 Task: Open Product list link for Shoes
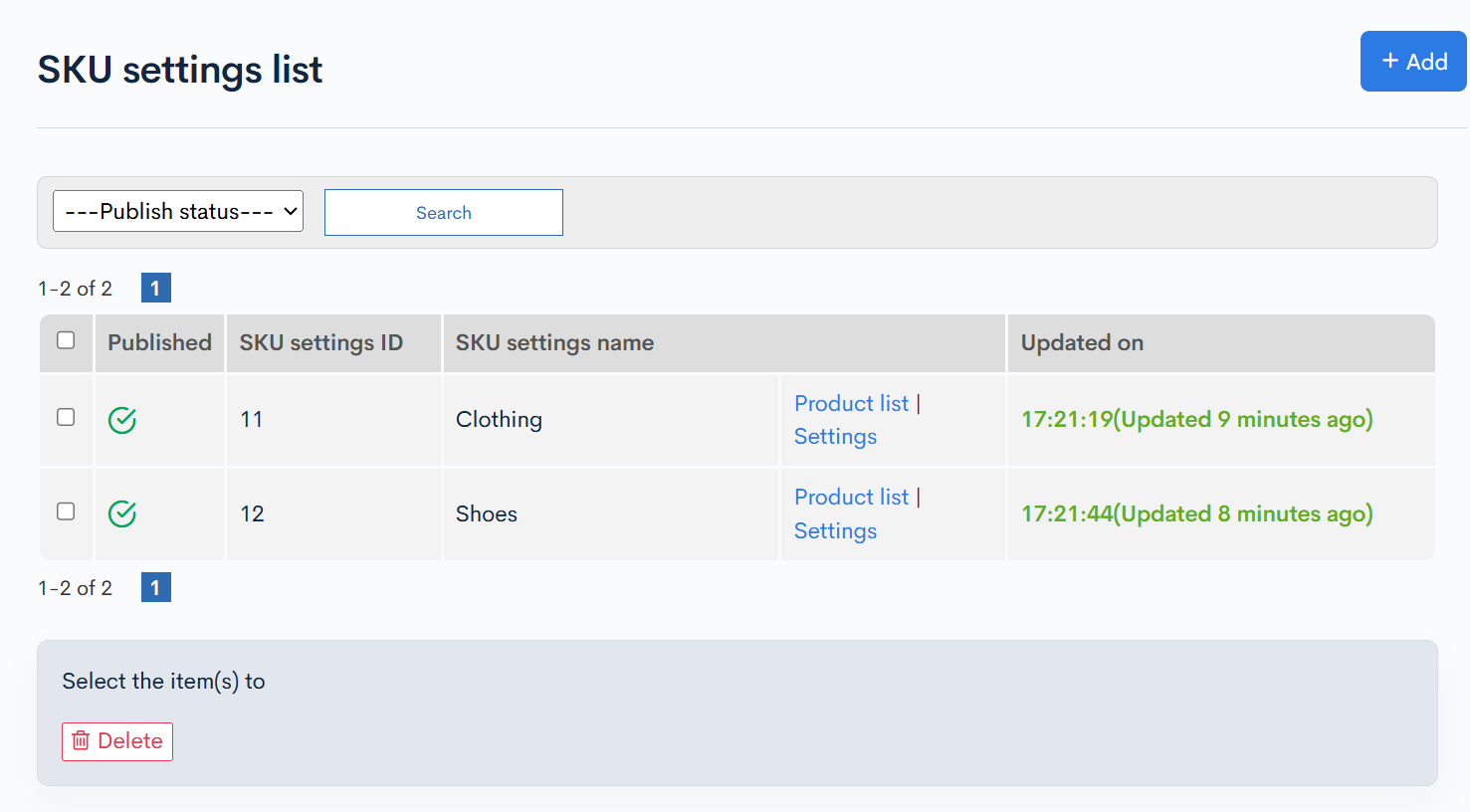pos(851,497)
